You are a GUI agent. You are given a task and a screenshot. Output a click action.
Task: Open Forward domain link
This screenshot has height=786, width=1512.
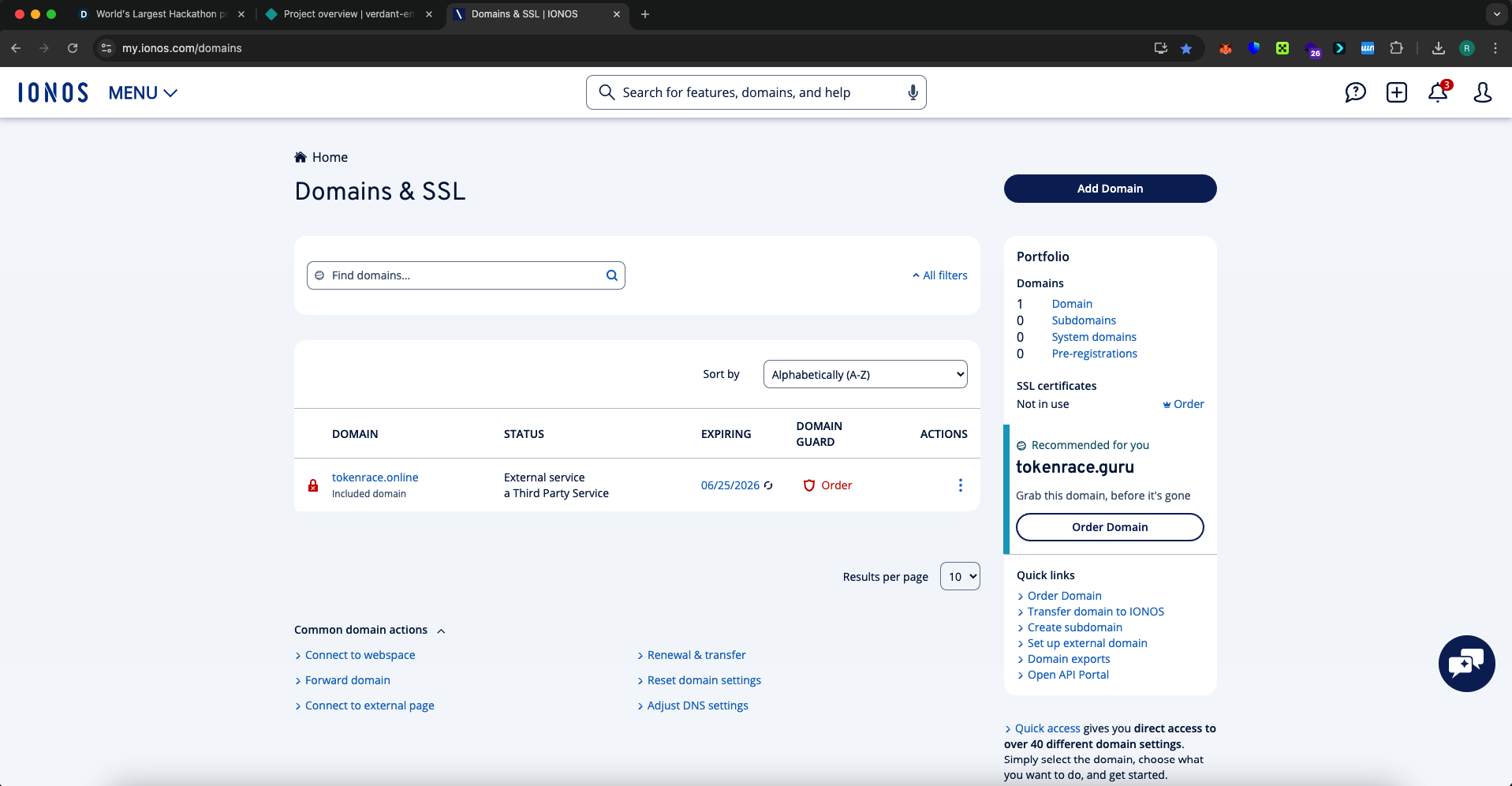click(x=348, y=680)
